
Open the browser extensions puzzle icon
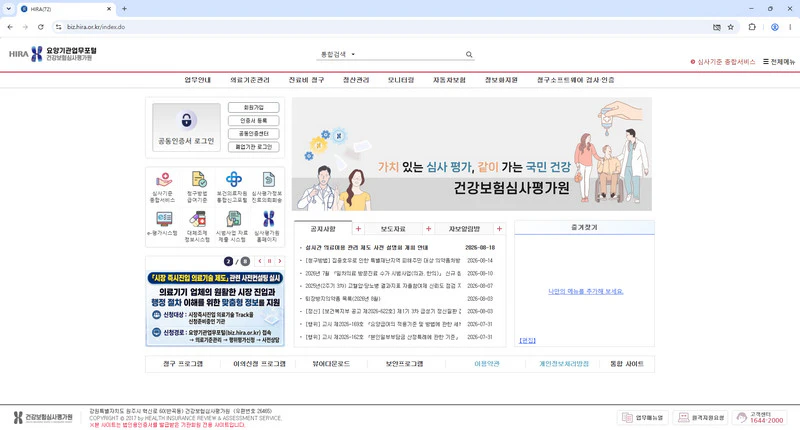(x=752, y=27)
